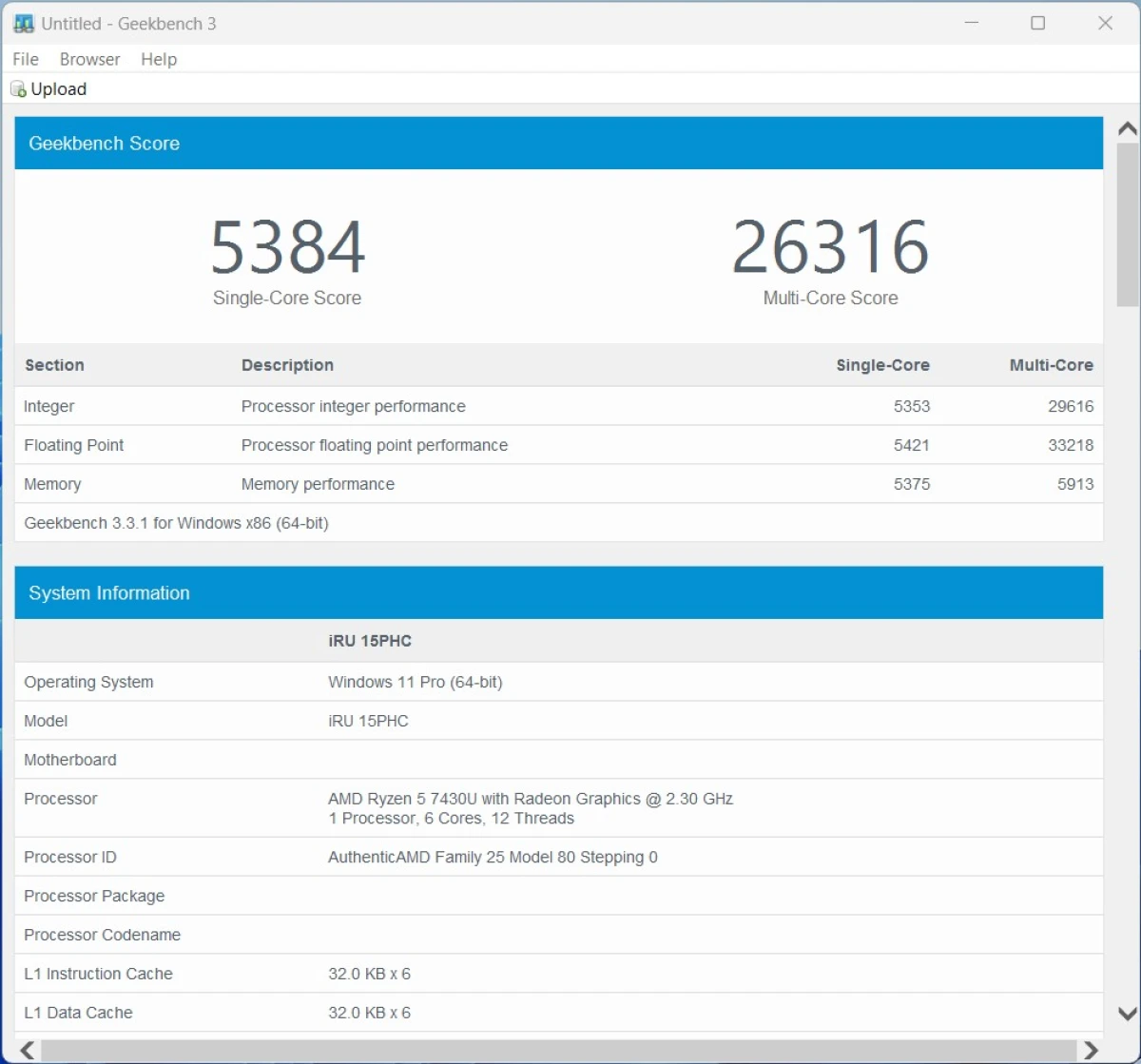The height and width of the screenshot is (1064, 1141).
Task: Click the vertical scrollbar thumb
Action: click(1127, 224)
